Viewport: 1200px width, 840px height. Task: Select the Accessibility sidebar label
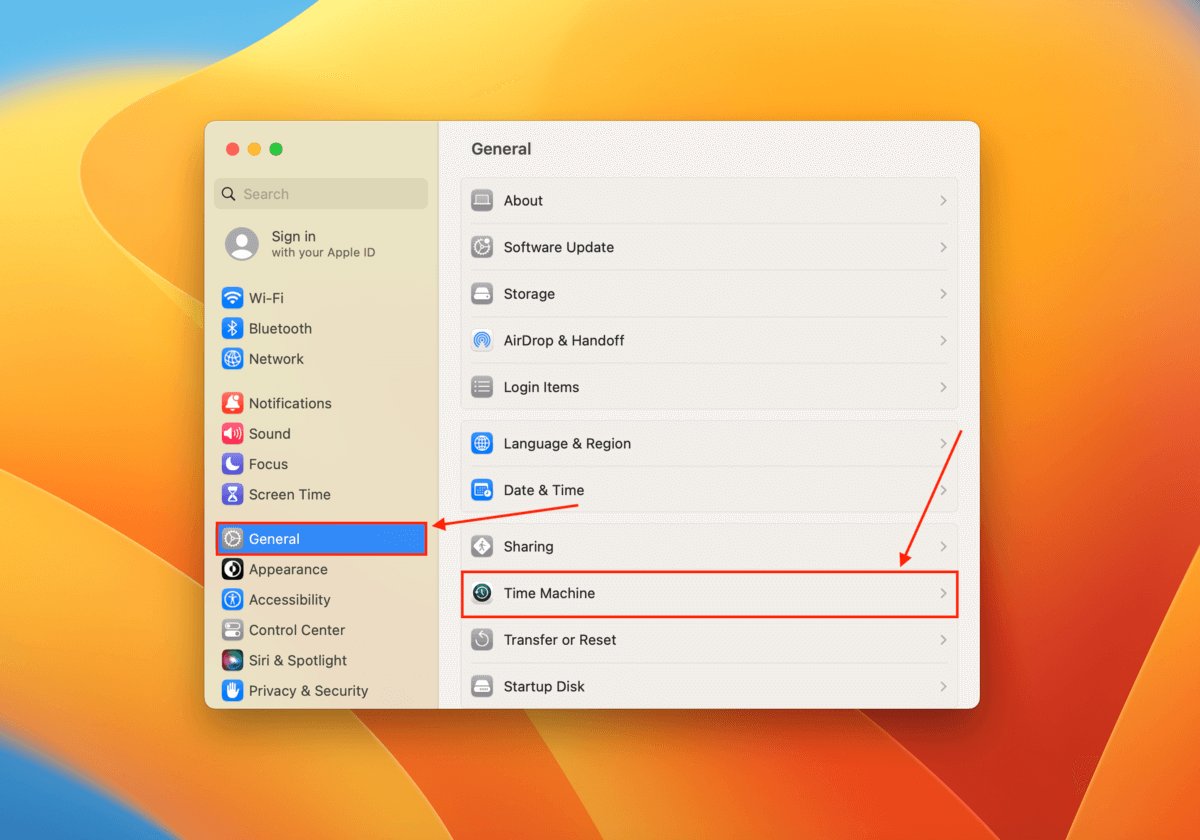click(x=290, y=600)
